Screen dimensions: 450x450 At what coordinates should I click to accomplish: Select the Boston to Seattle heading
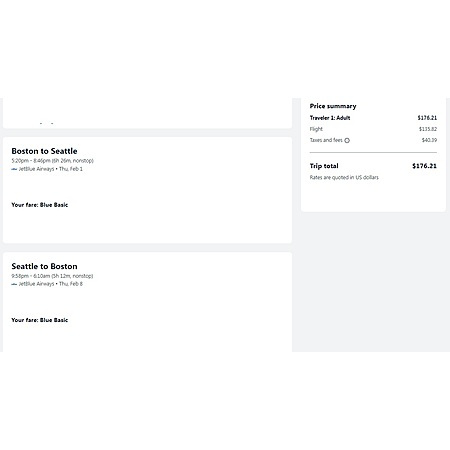coord(44,151)
